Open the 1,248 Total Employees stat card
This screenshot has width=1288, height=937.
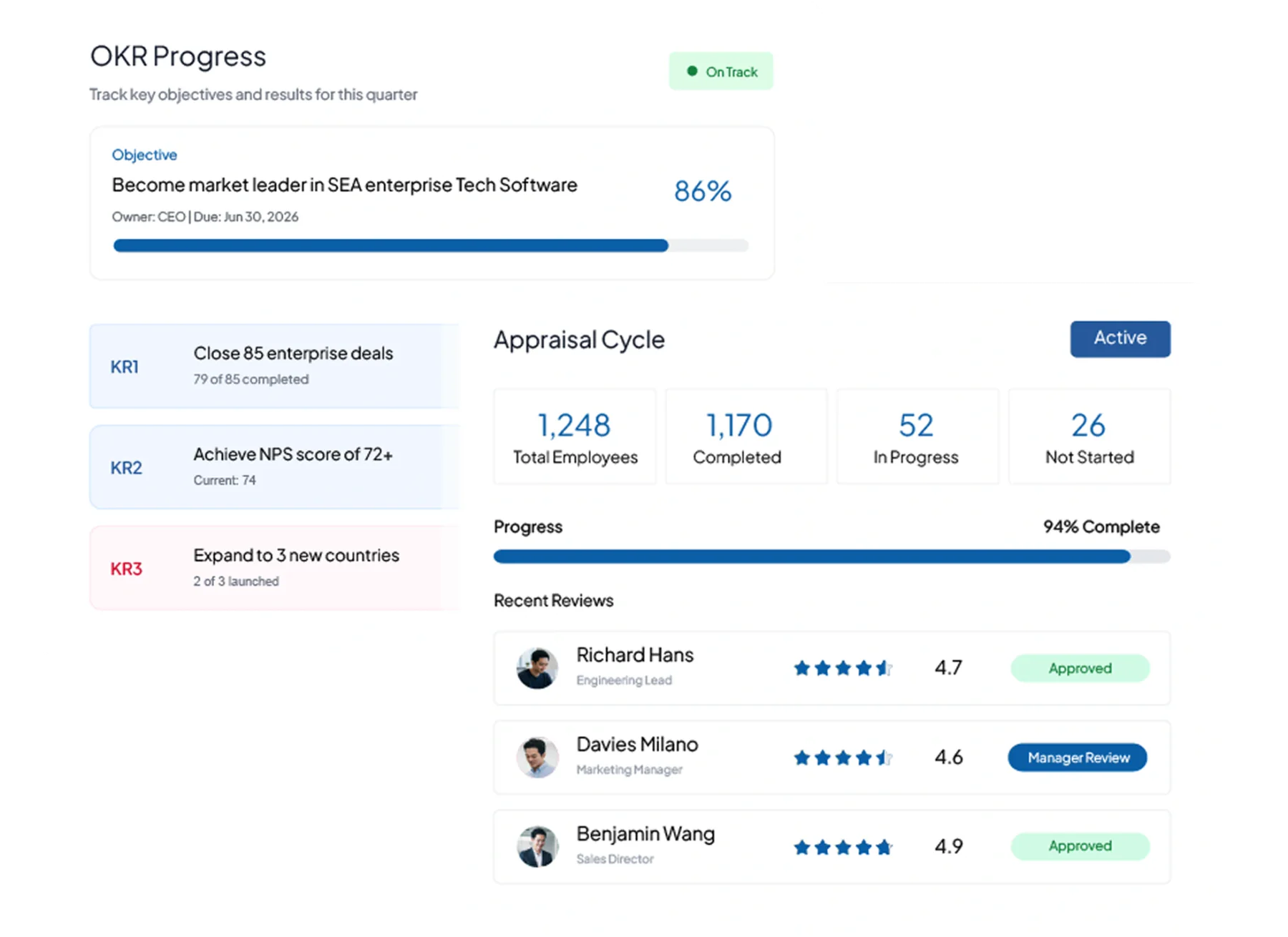[x=575, y=436]
